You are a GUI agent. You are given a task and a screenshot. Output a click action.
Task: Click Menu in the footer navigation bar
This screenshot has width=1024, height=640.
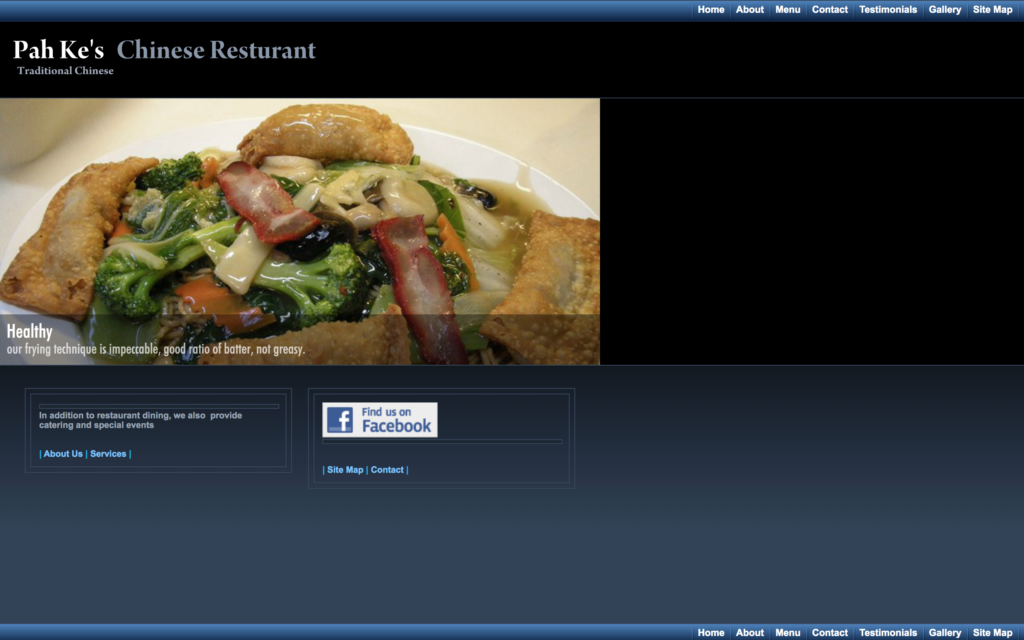788,633
